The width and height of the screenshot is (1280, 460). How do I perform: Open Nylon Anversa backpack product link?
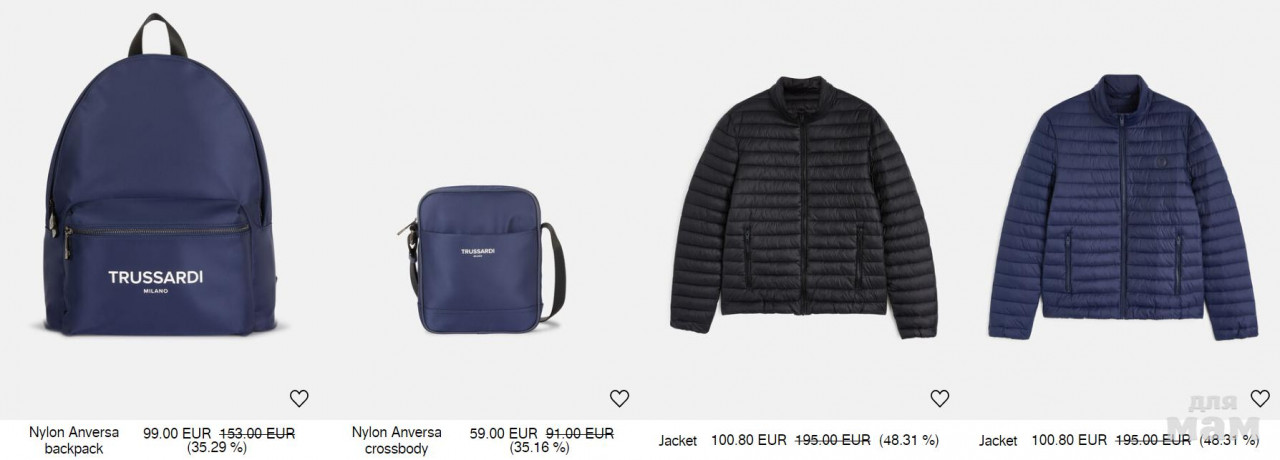tap(74, 440)
